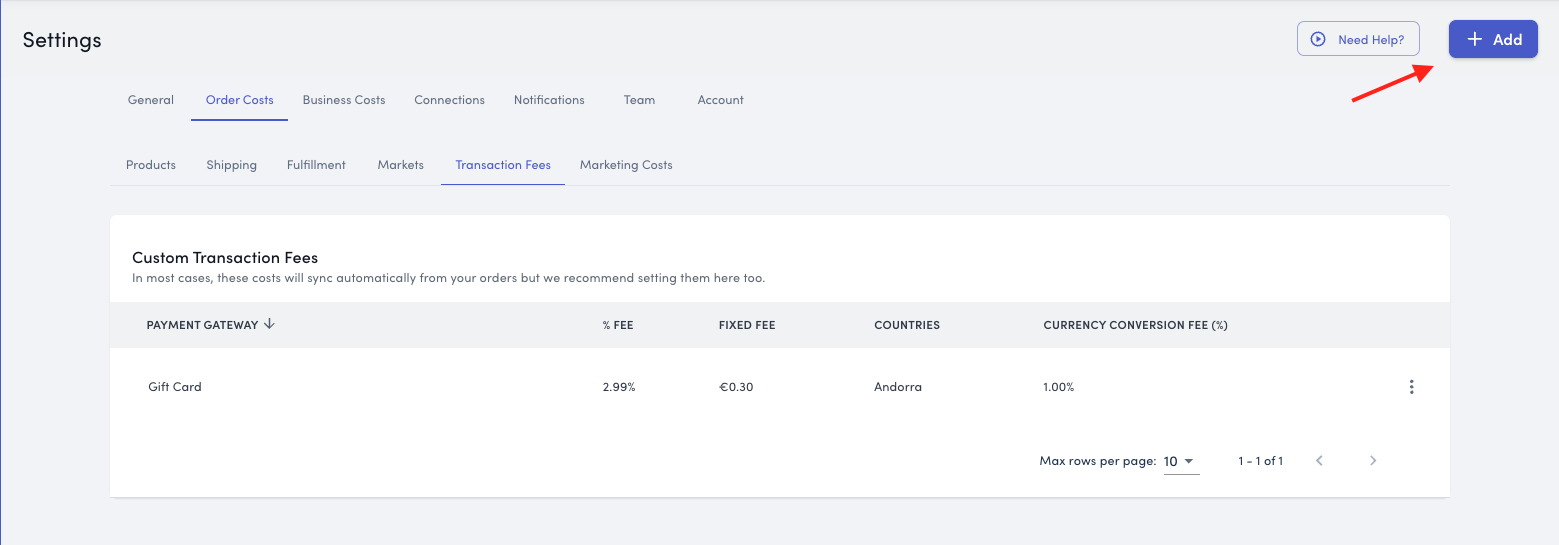Switch to the Products sub-tab
The width and height of the screenshot is (1559, 545).
(x=151, y=165)
